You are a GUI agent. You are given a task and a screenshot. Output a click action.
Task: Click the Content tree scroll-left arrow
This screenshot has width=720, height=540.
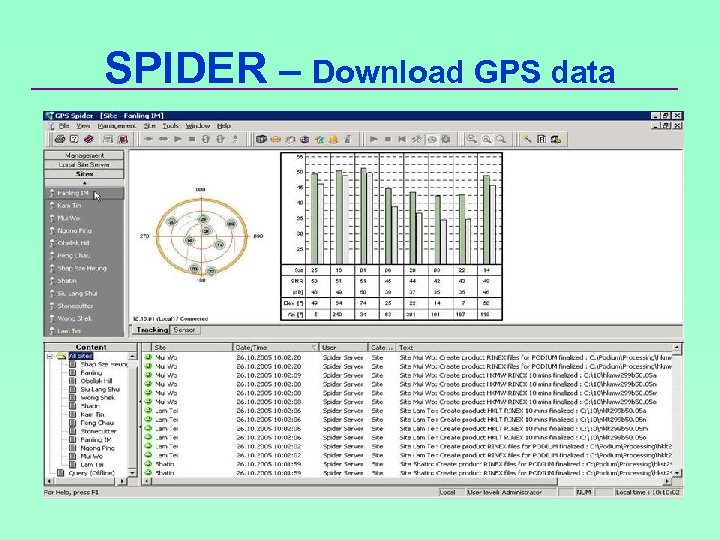(49, 481)
